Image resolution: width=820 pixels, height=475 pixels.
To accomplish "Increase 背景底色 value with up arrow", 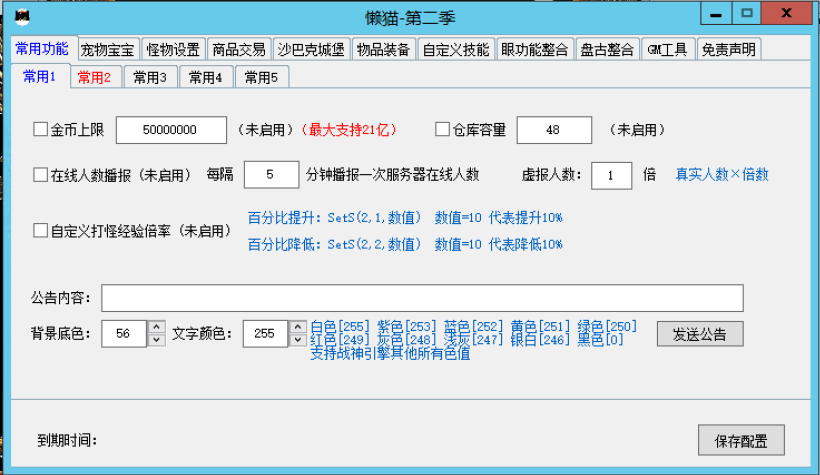I will (x=157, y=327).
